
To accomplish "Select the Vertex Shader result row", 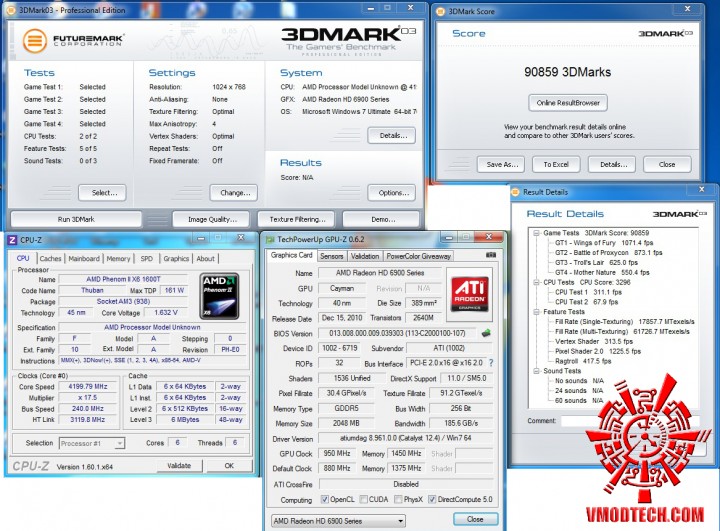I will 594,341.
